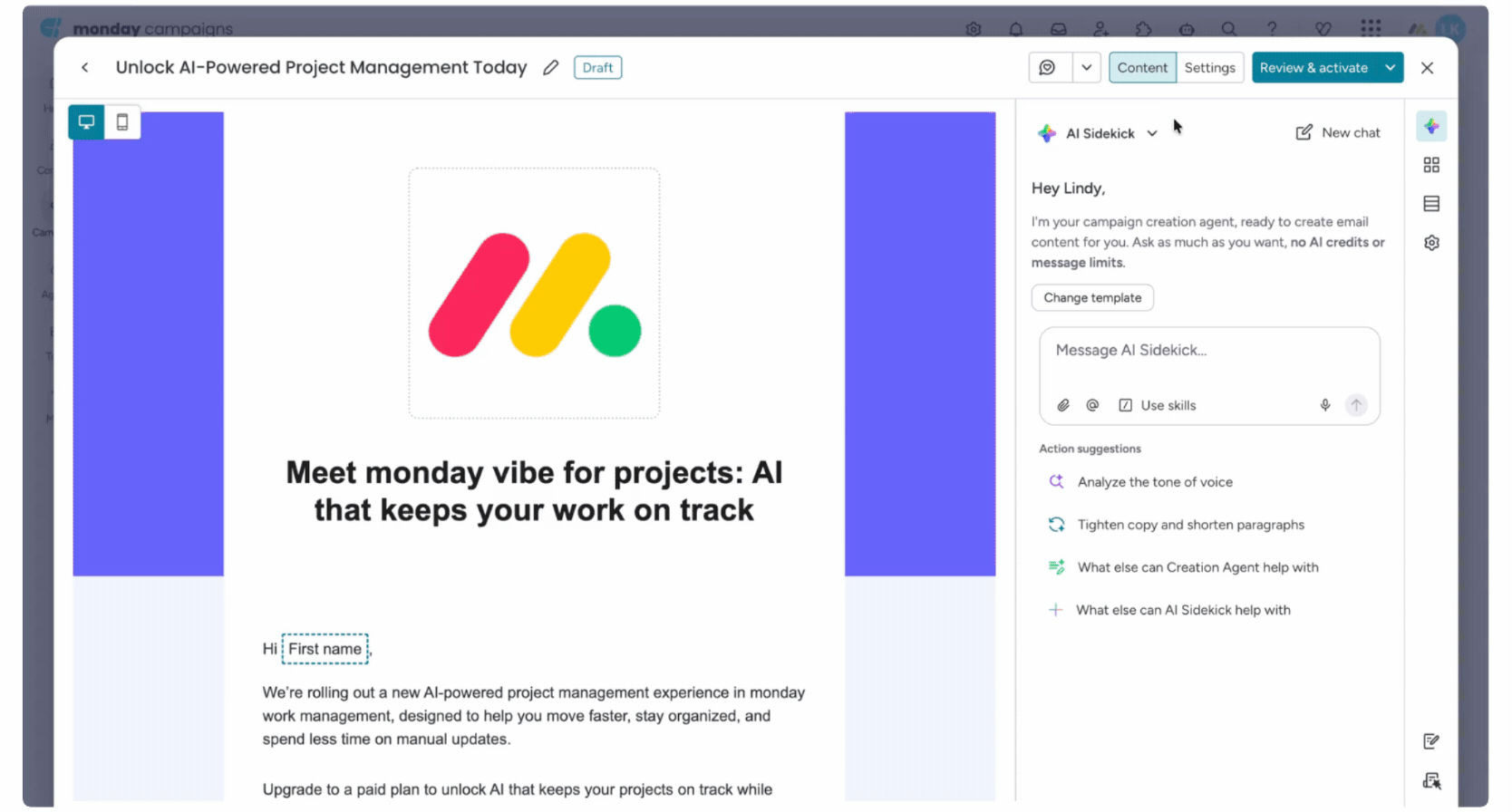Activate the microphone voice input
Screen dimensions: 1512x812
click(x=1325, y=405)
